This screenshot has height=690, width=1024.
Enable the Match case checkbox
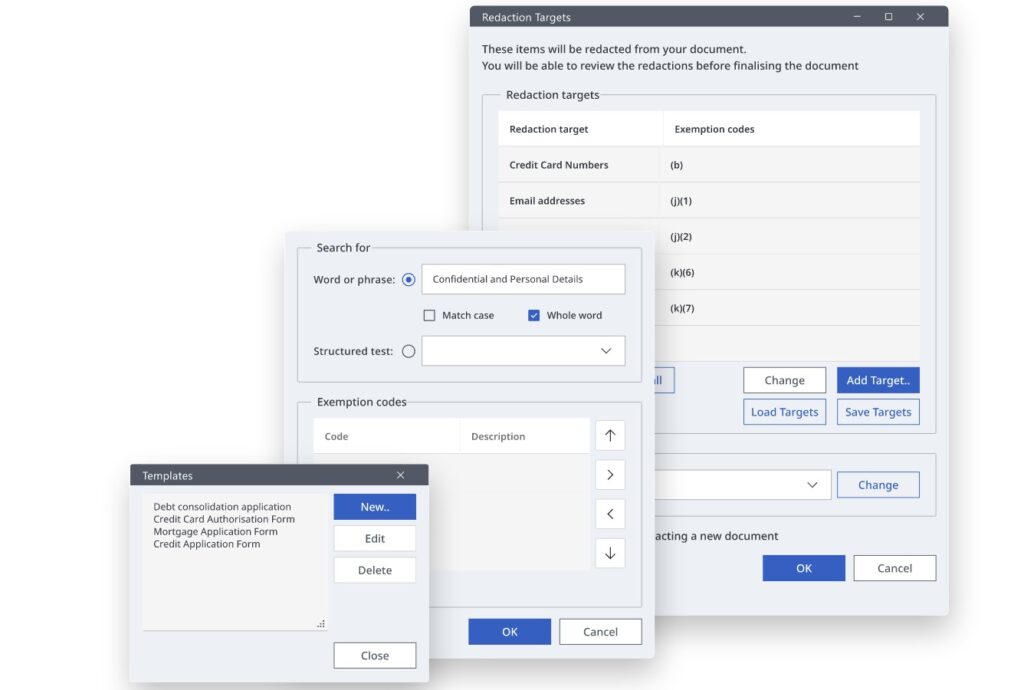[x=429, y=315]
